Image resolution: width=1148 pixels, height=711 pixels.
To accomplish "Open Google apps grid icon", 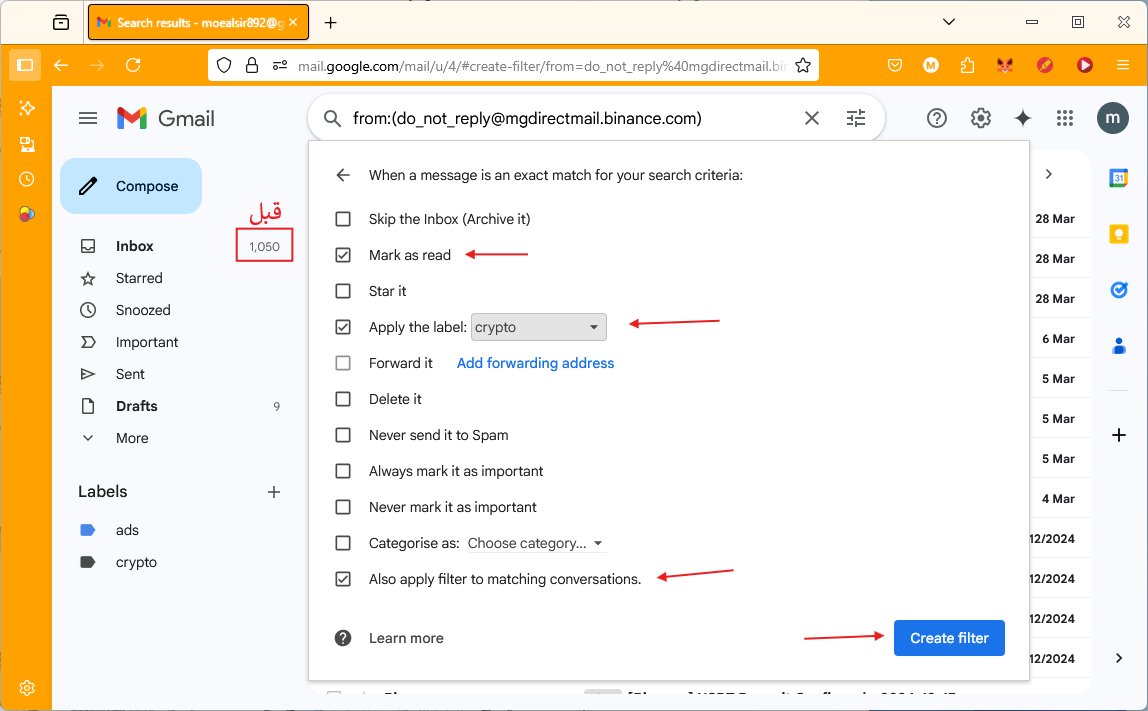I will 1065,118.
